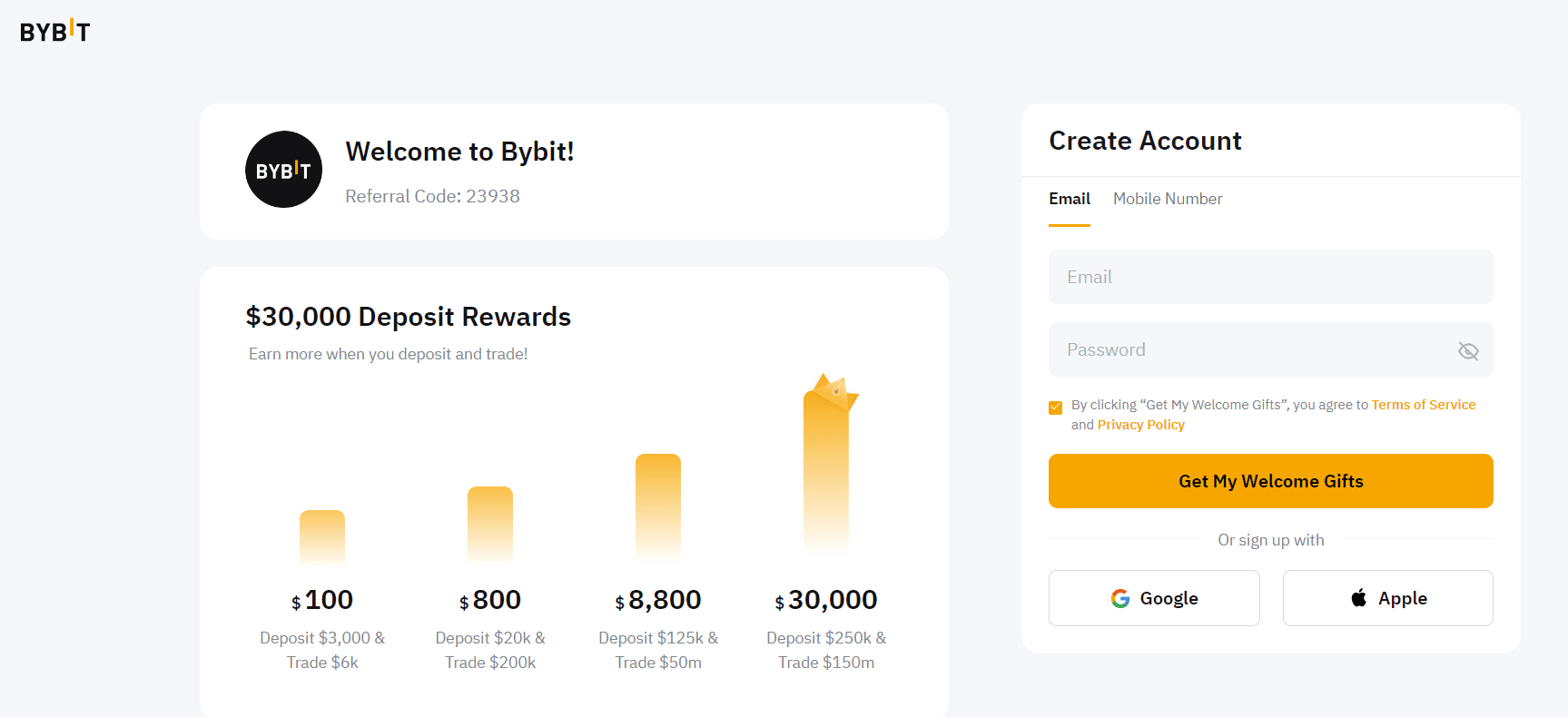This screenshot has width=1568, height=717.
Task: Toggle password visibility eye icon
Action: 1467,350
